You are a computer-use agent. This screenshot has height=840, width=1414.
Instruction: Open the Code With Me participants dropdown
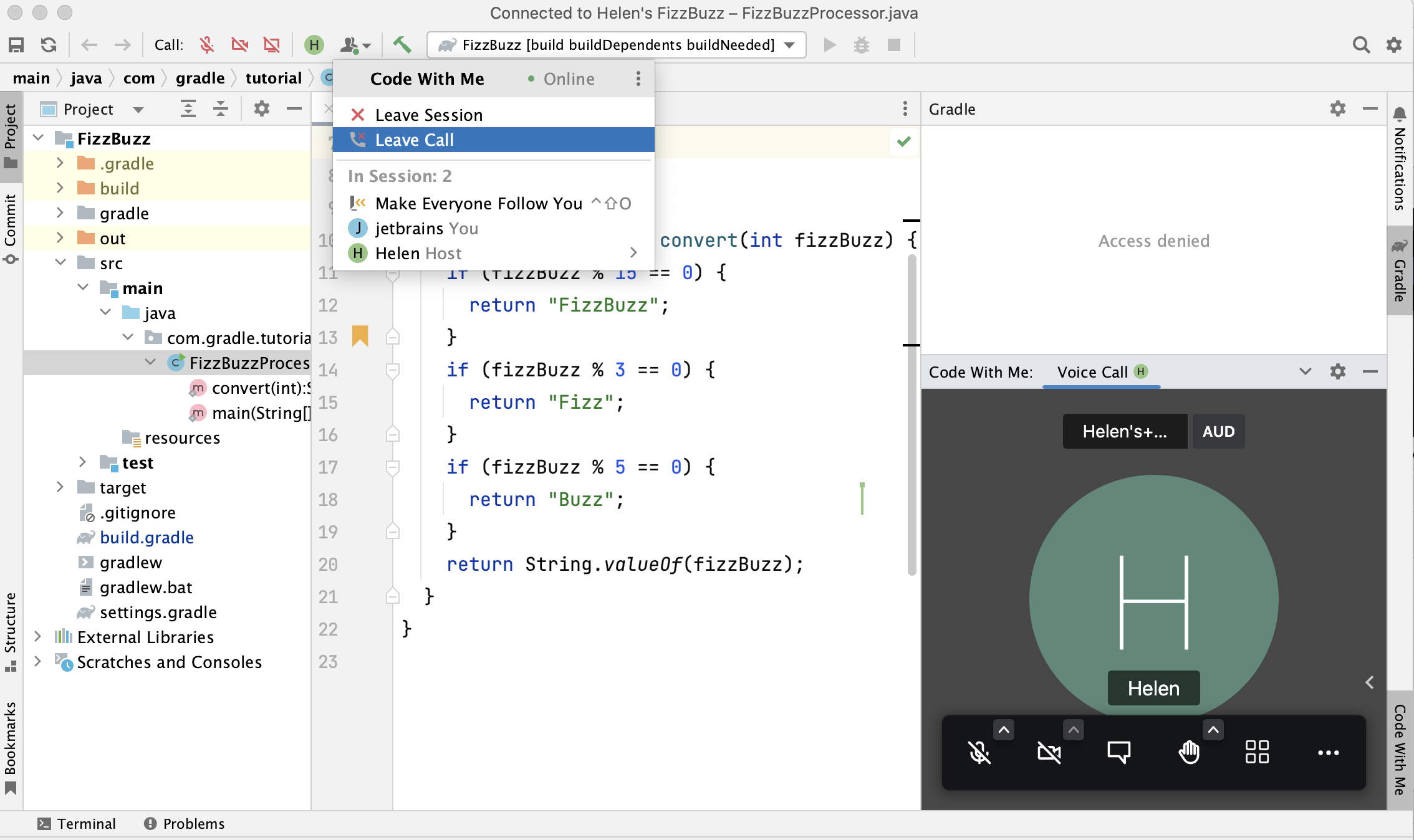[x=355, y=45]
